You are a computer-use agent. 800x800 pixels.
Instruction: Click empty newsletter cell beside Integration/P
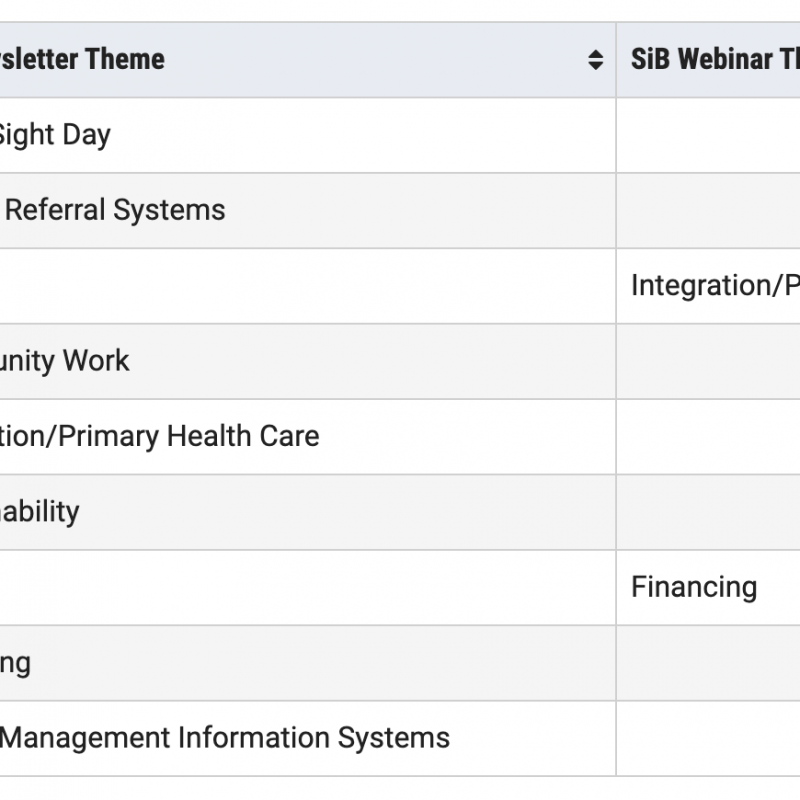(x=308, y=286)
